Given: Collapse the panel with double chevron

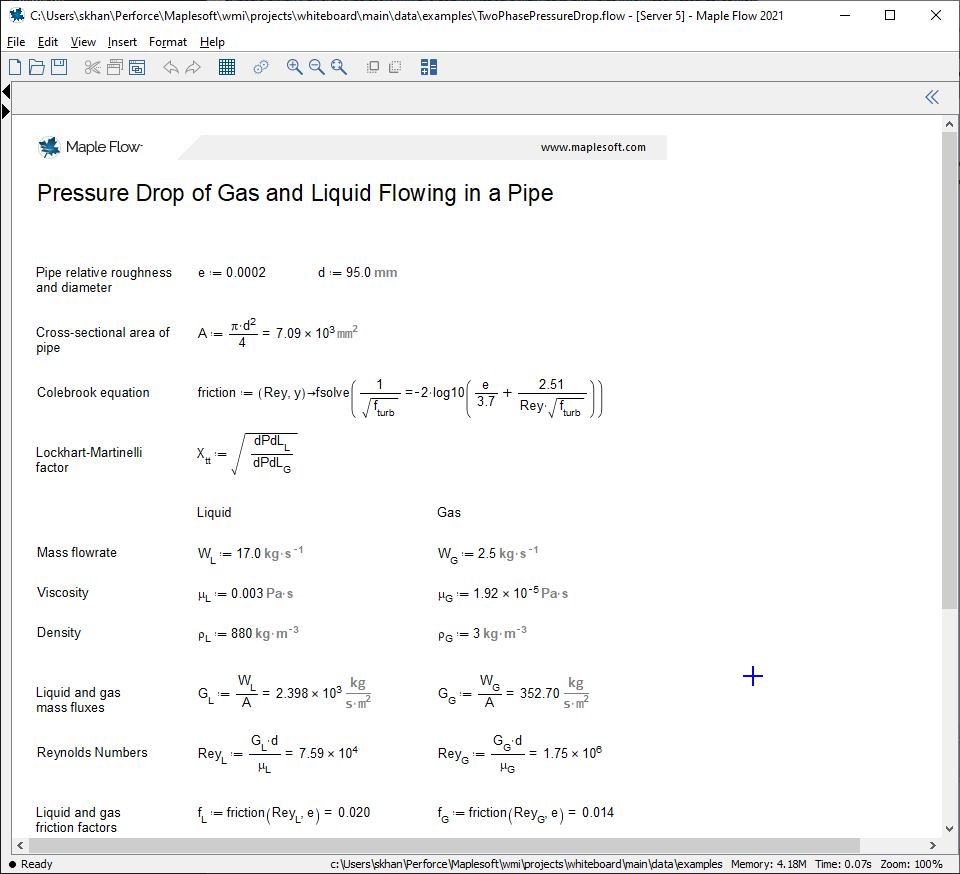Looking at the screenshot, I should [x=932, y=97].
